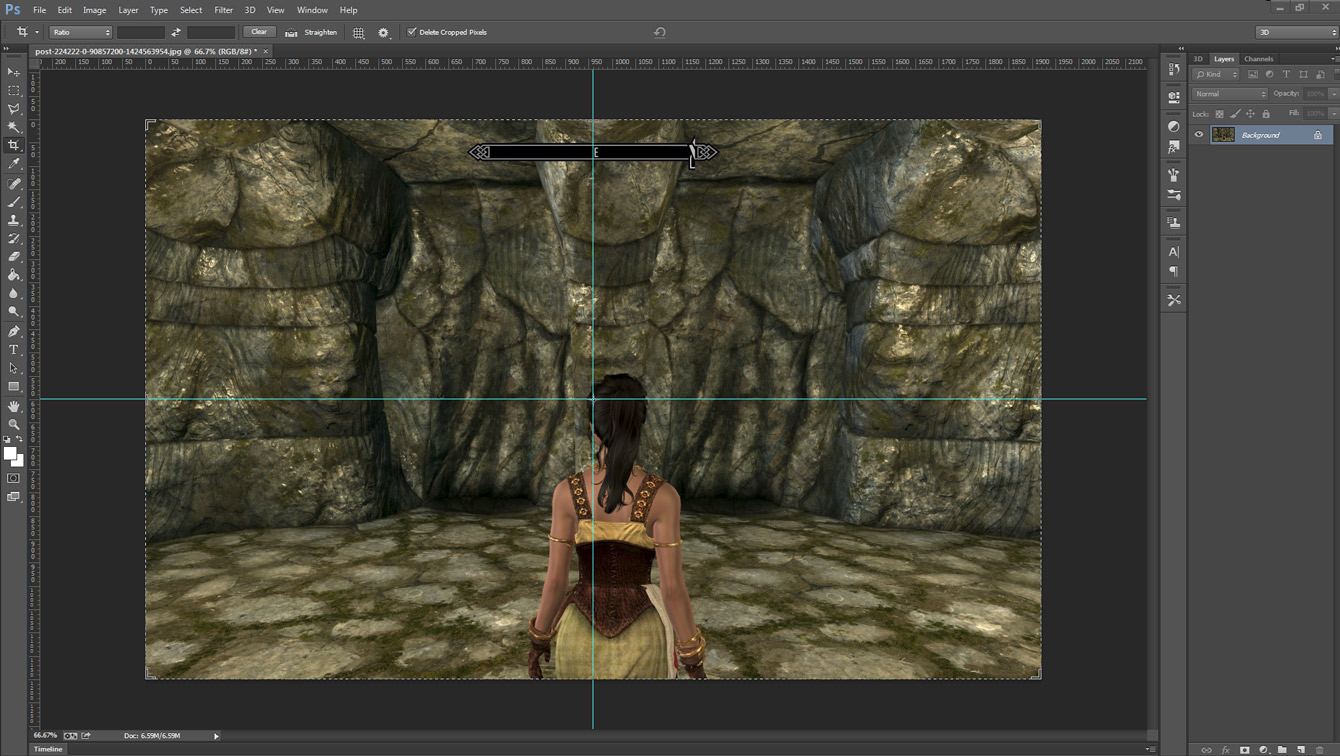
Task: Select the Blur tool
Action: (x=14, y=293)
